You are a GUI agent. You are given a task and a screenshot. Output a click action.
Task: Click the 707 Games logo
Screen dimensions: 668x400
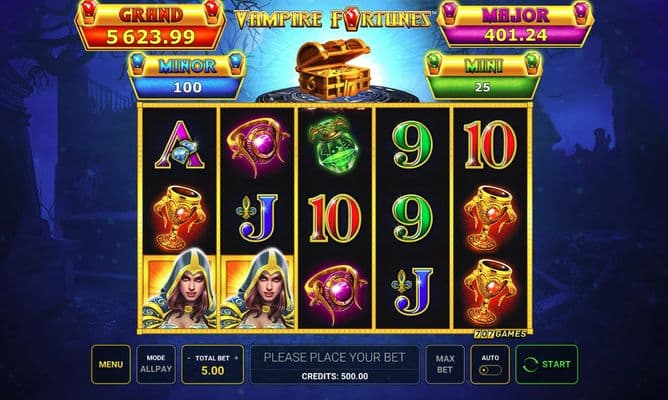click(500, 334)
